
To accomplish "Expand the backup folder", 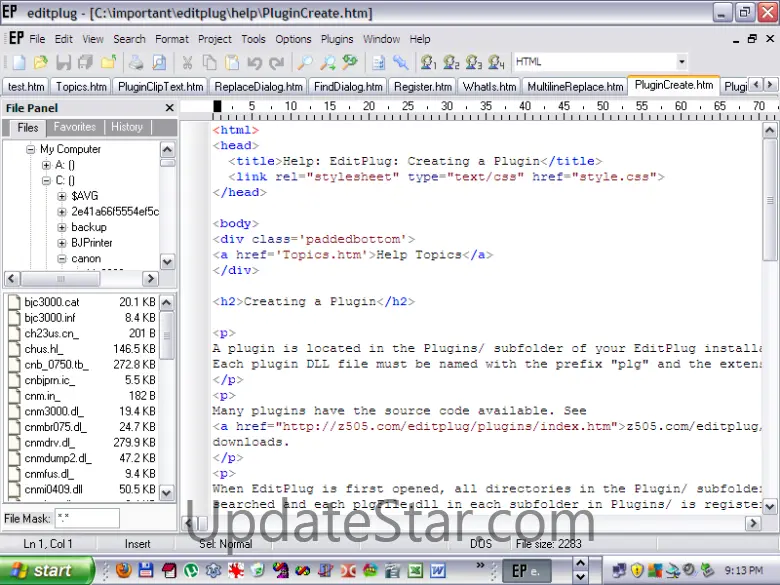I will (x=62, y=227).
